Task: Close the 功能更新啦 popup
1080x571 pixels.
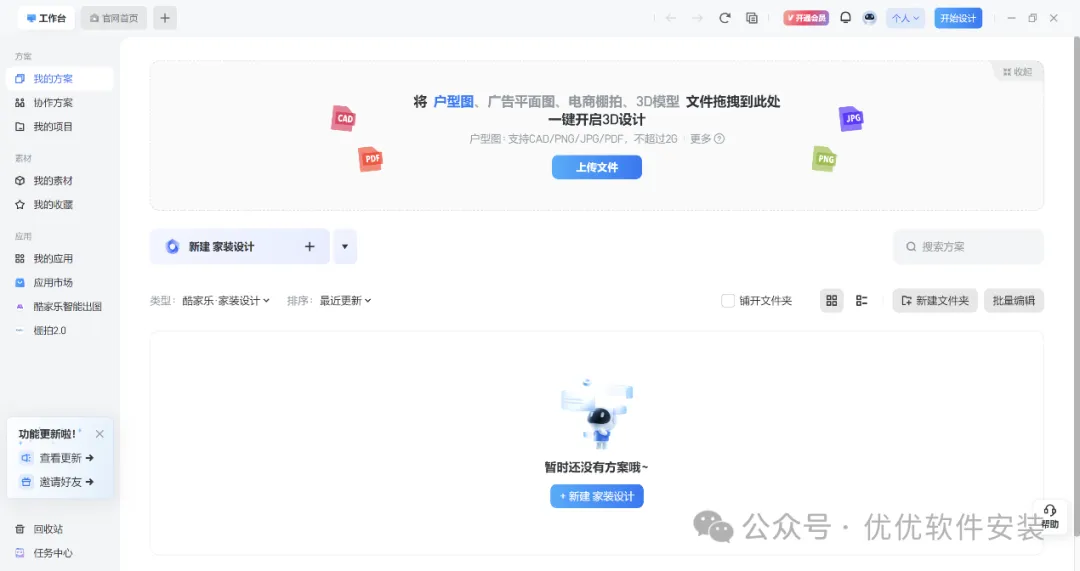Action: (x=100, y=434)
